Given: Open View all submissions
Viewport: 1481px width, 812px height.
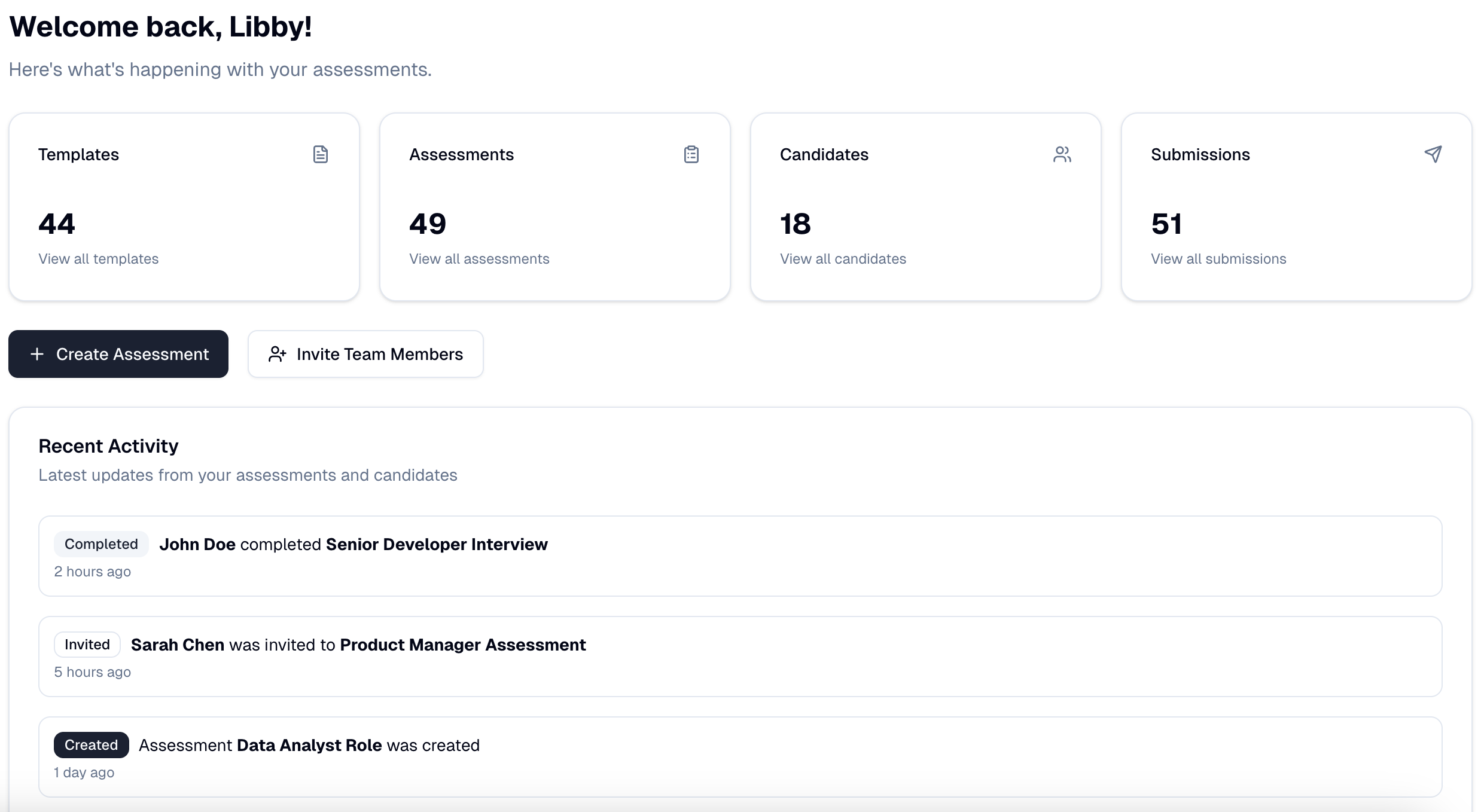Looking at the screenshot, I should (1218, 259).
